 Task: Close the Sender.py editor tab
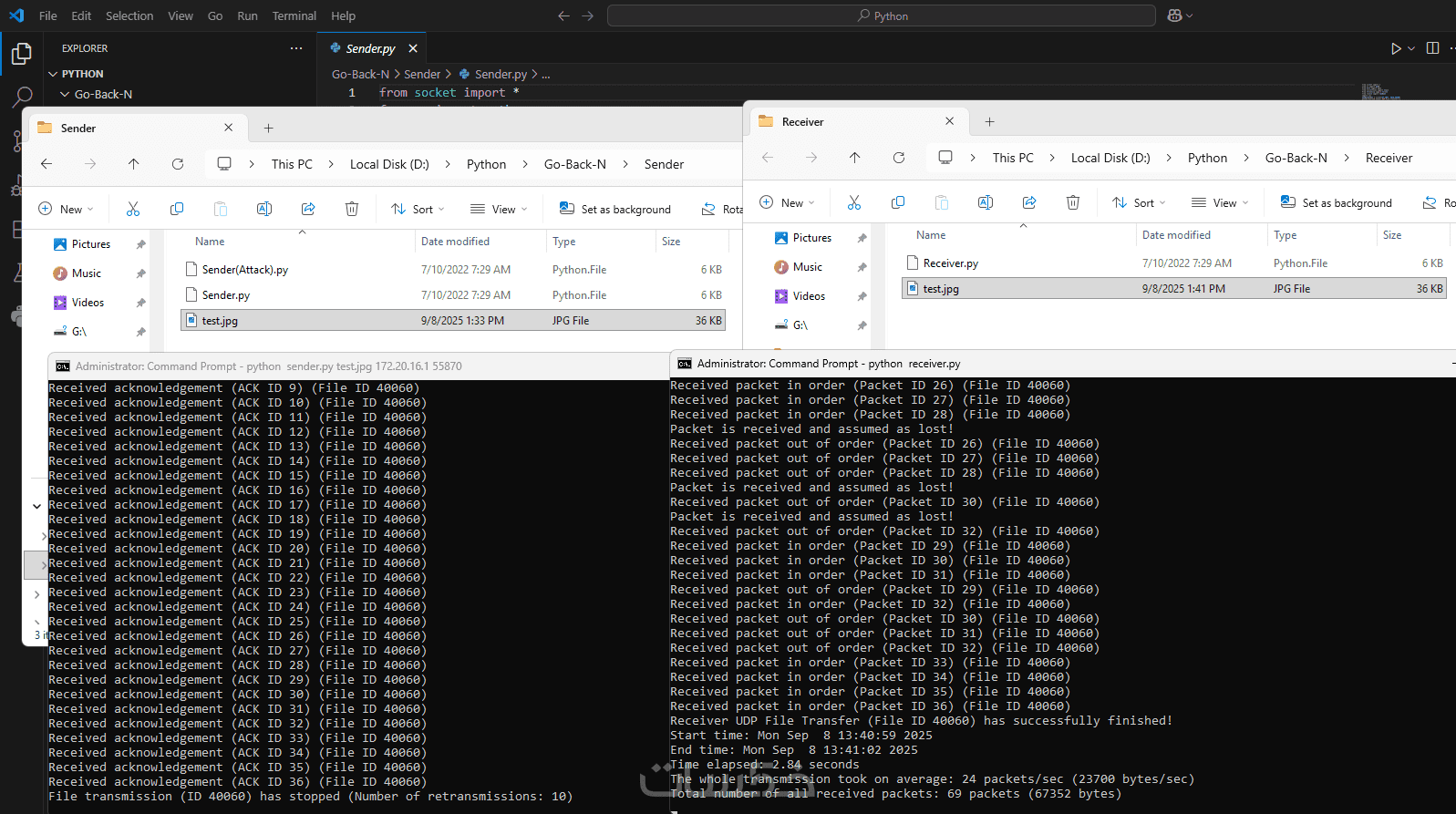[413, 48]
